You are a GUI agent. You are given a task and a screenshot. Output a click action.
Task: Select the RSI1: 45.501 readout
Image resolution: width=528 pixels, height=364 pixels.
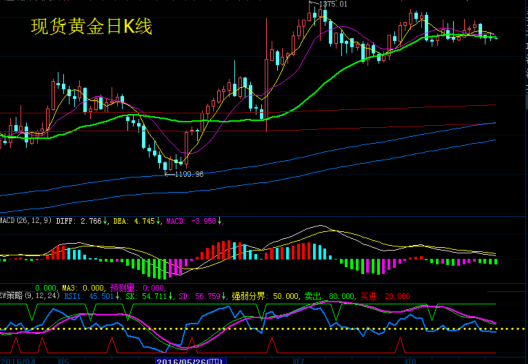[89, 296]
